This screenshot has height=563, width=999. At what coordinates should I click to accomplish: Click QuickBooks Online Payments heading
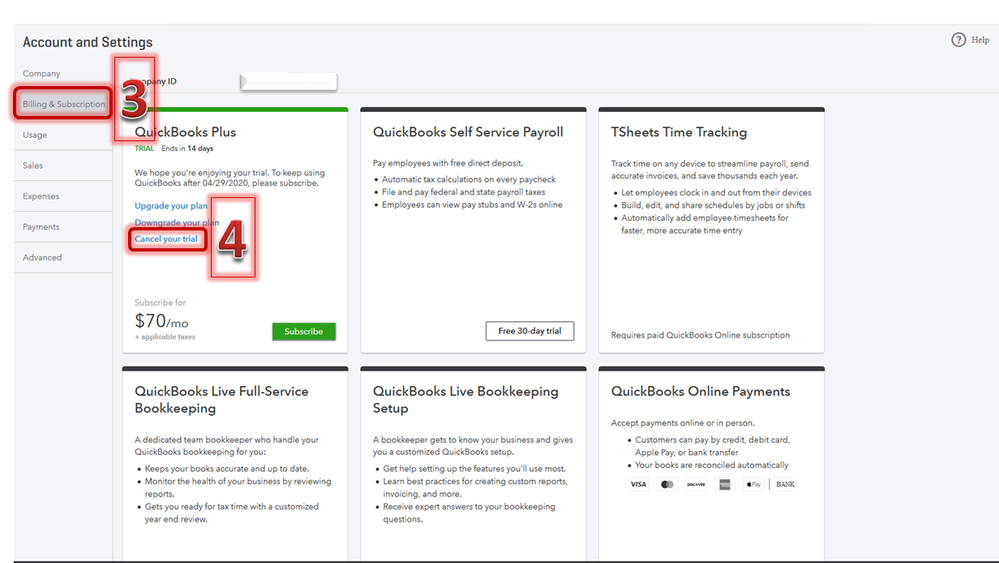[x=700, y=391]
